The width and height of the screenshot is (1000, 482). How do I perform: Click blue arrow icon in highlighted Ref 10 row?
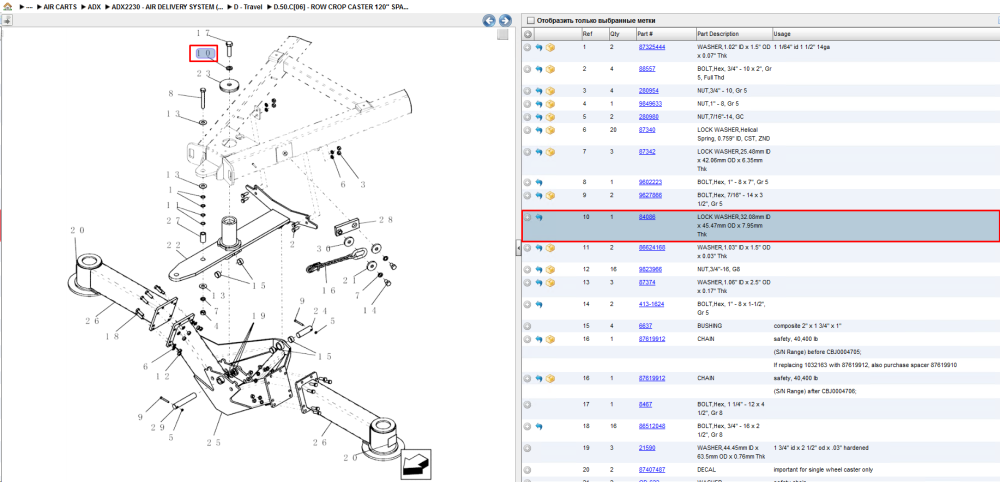click(x=538, y=217)
